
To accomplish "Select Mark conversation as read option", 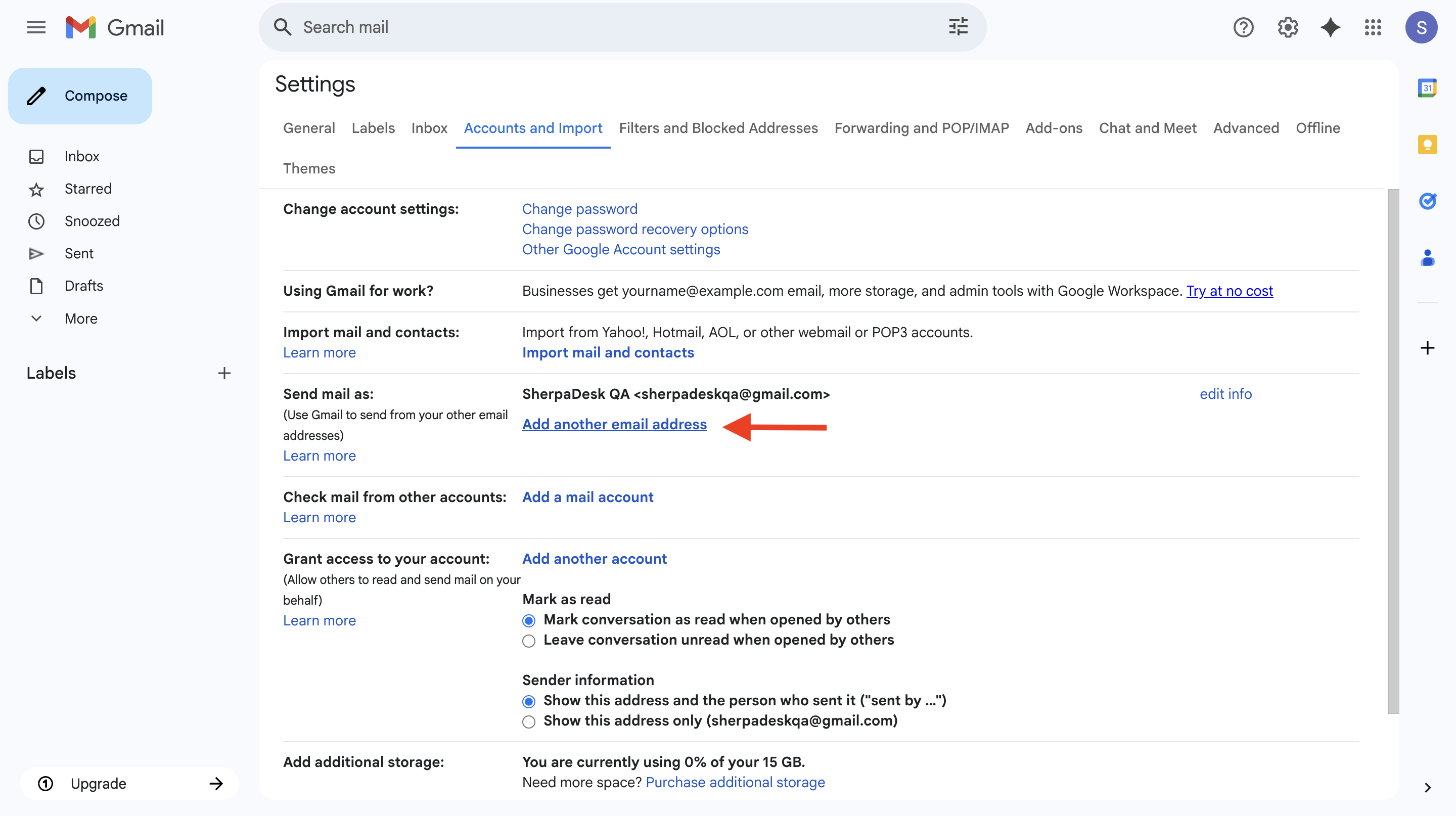I will click(x=528, y=620).
